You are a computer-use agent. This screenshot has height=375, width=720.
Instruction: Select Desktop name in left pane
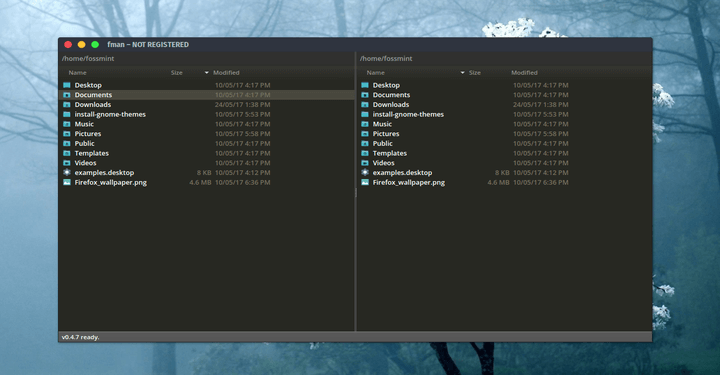(x=88, y=85)
